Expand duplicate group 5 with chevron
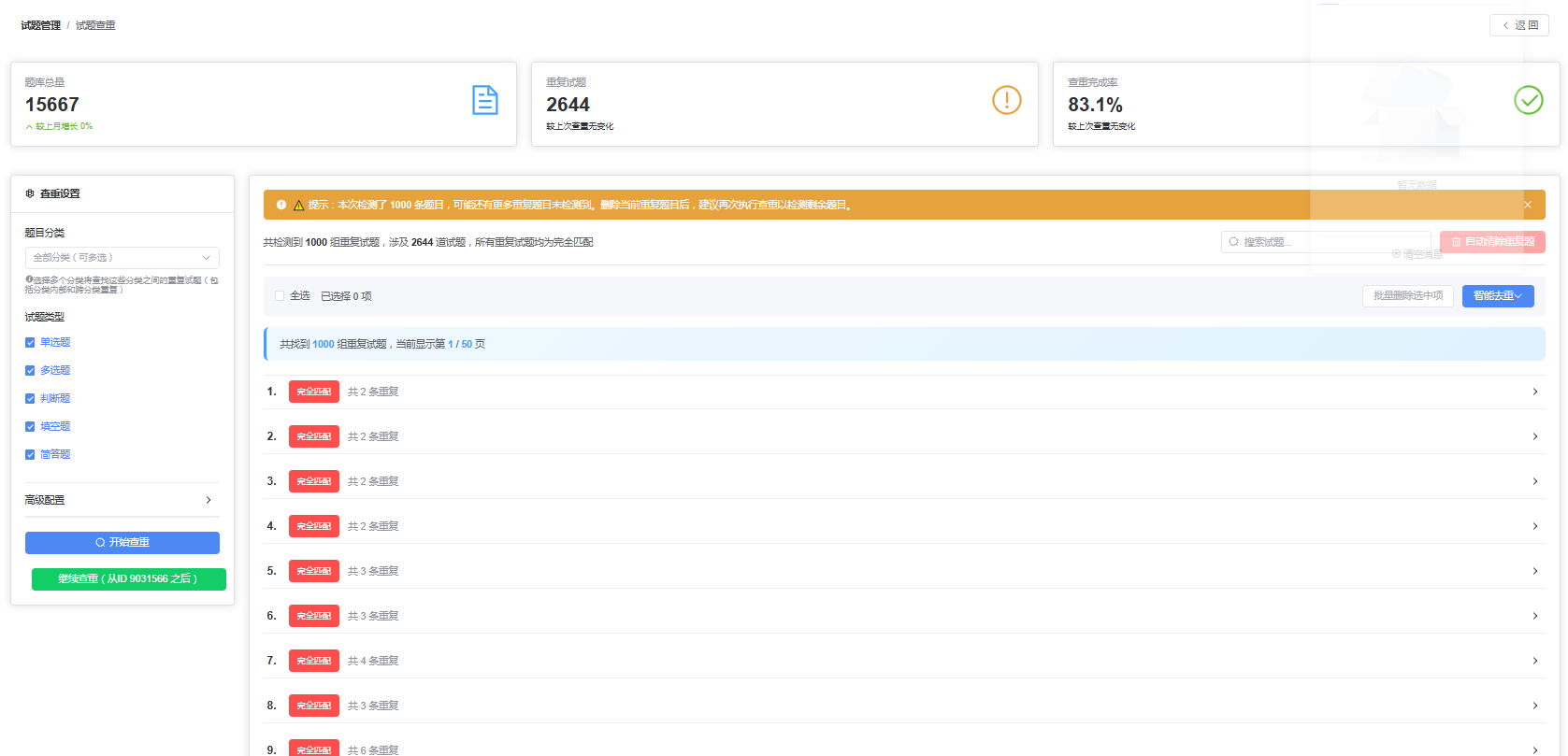1568x756 pixels. (x=1534, y=571)
